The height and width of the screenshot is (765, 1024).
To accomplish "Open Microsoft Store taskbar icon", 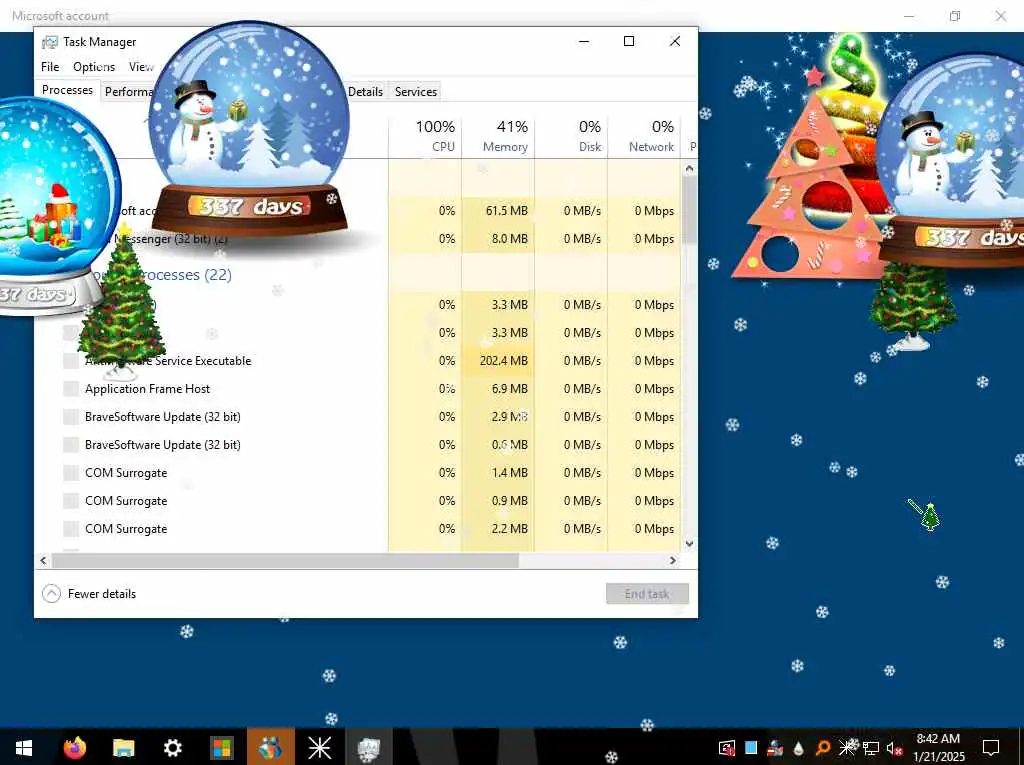I will click(x=222, y=747).
